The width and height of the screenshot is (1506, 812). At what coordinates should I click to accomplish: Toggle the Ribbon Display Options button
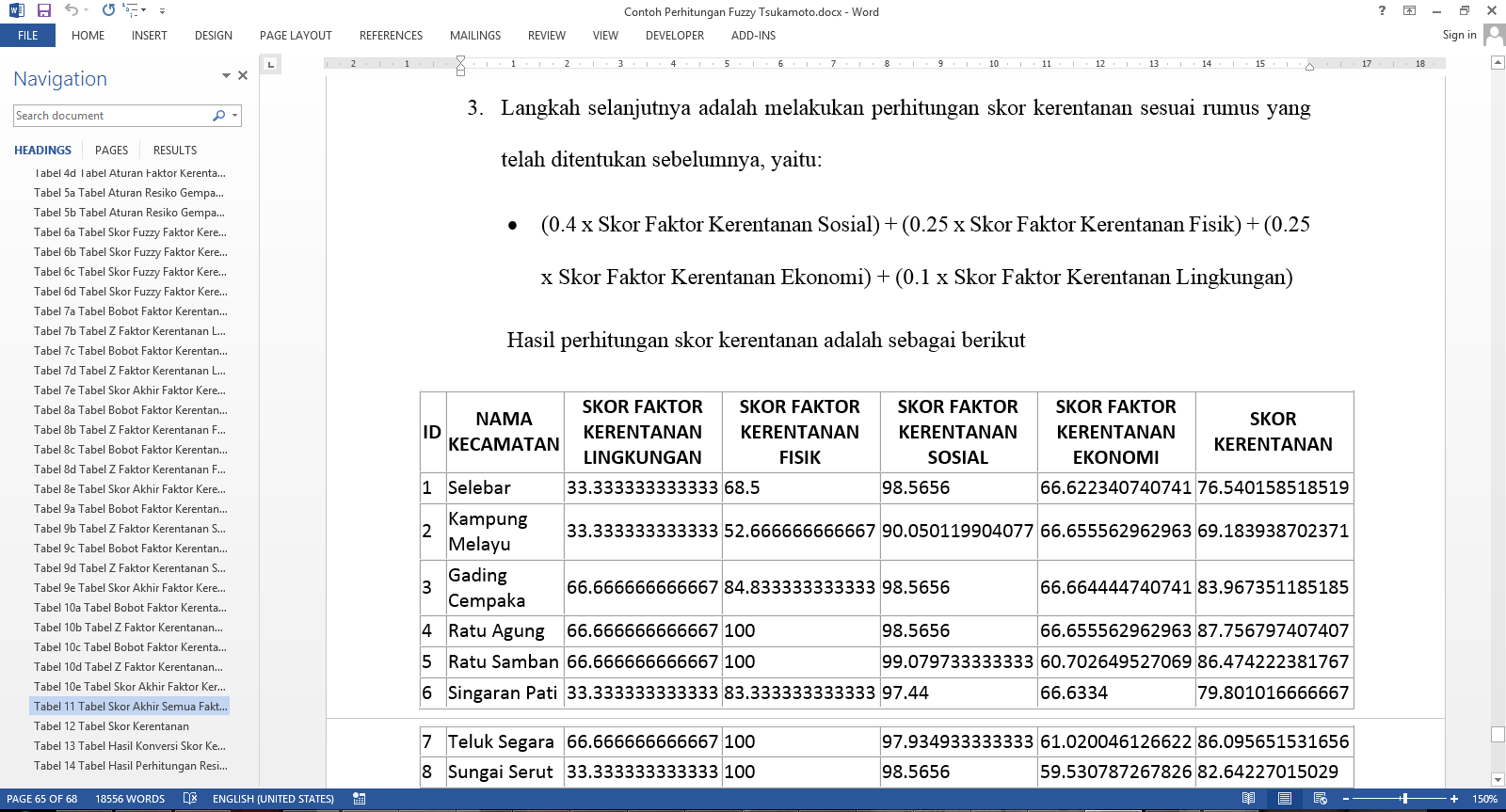[x=1409, y=10]
